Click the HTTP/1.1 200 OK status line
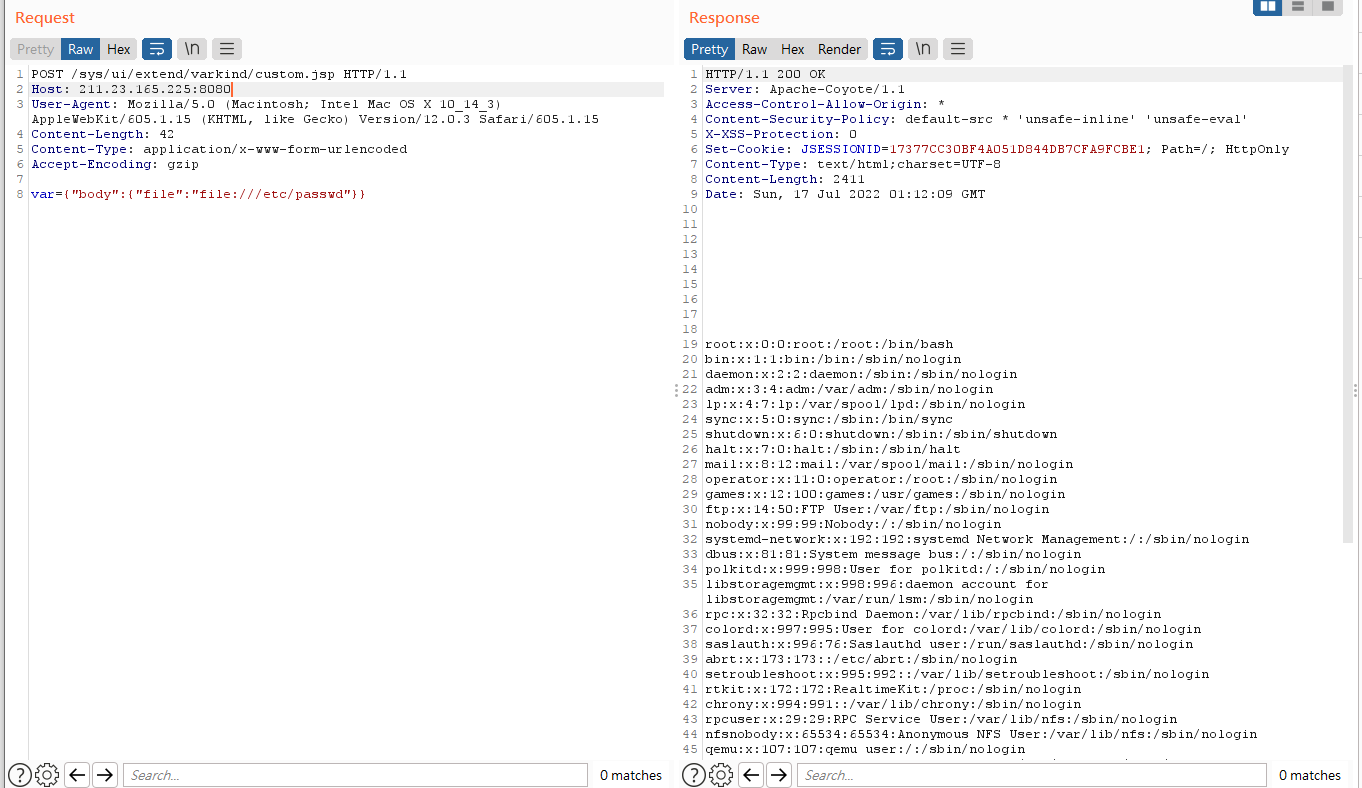Image resolution: width=1362 pixels, height=788 pixels. (x=765, y=74)
